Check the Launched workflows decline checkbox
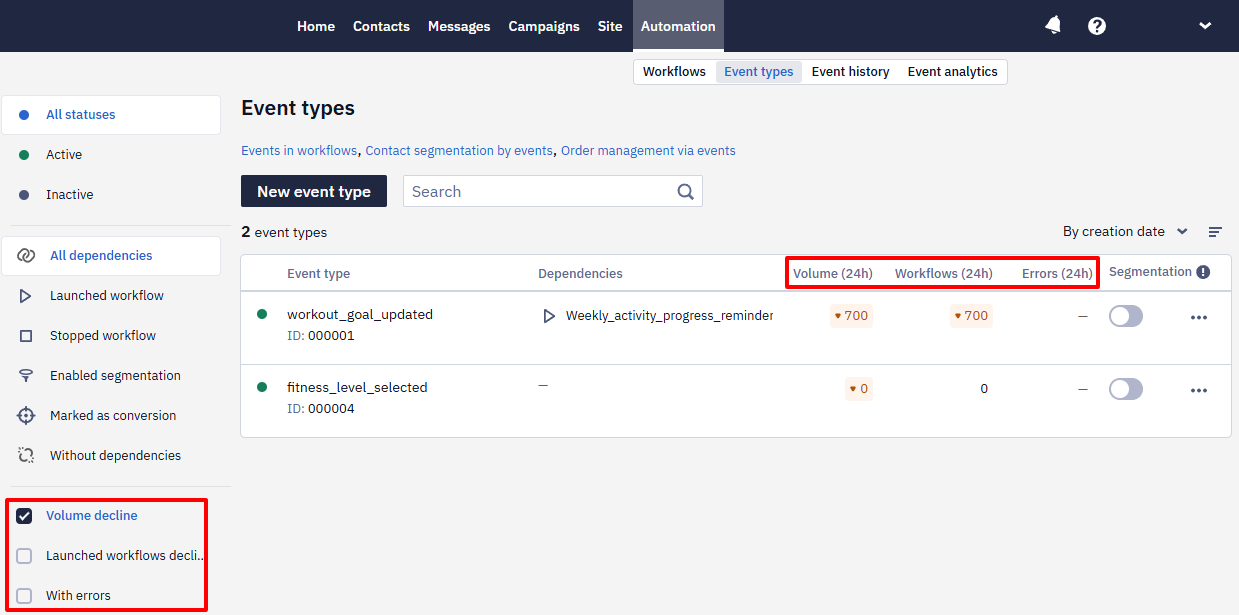1239x615 pixels. (x=24, y=556)
